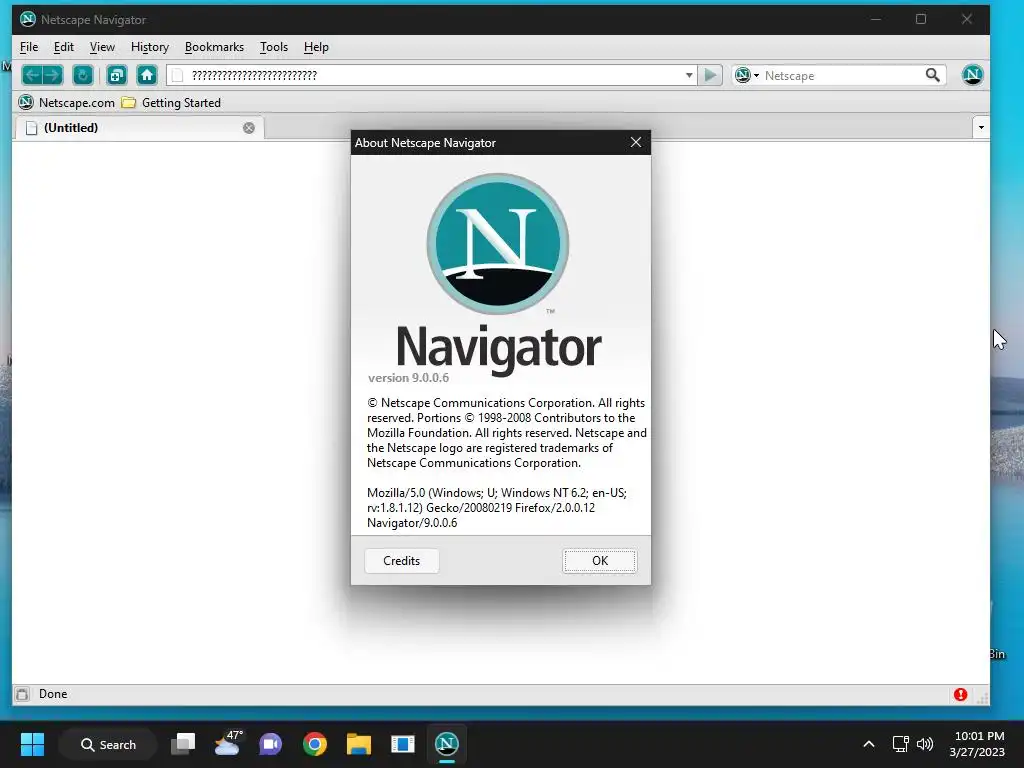Click OK in the About dialog
The image size is (1024, 768).
(600, 561)
